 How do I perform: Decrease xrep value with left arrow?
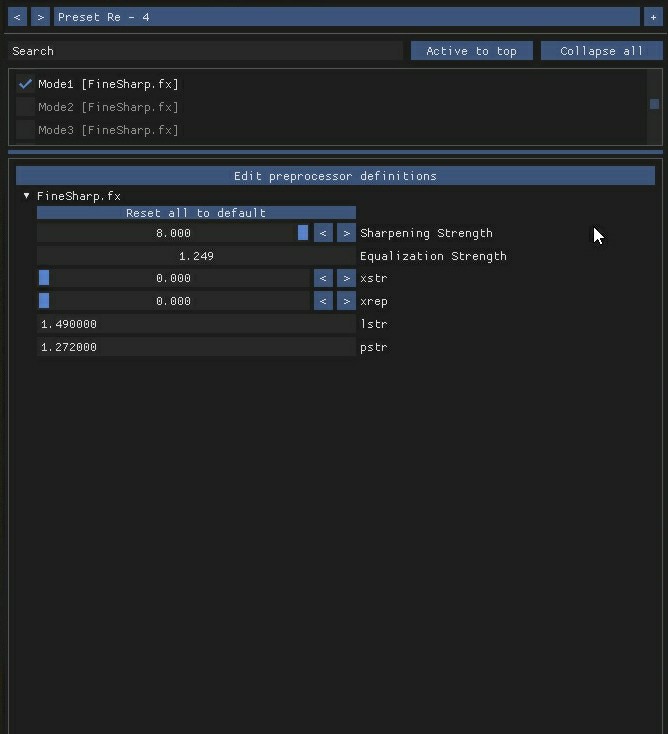click(323, 301)
